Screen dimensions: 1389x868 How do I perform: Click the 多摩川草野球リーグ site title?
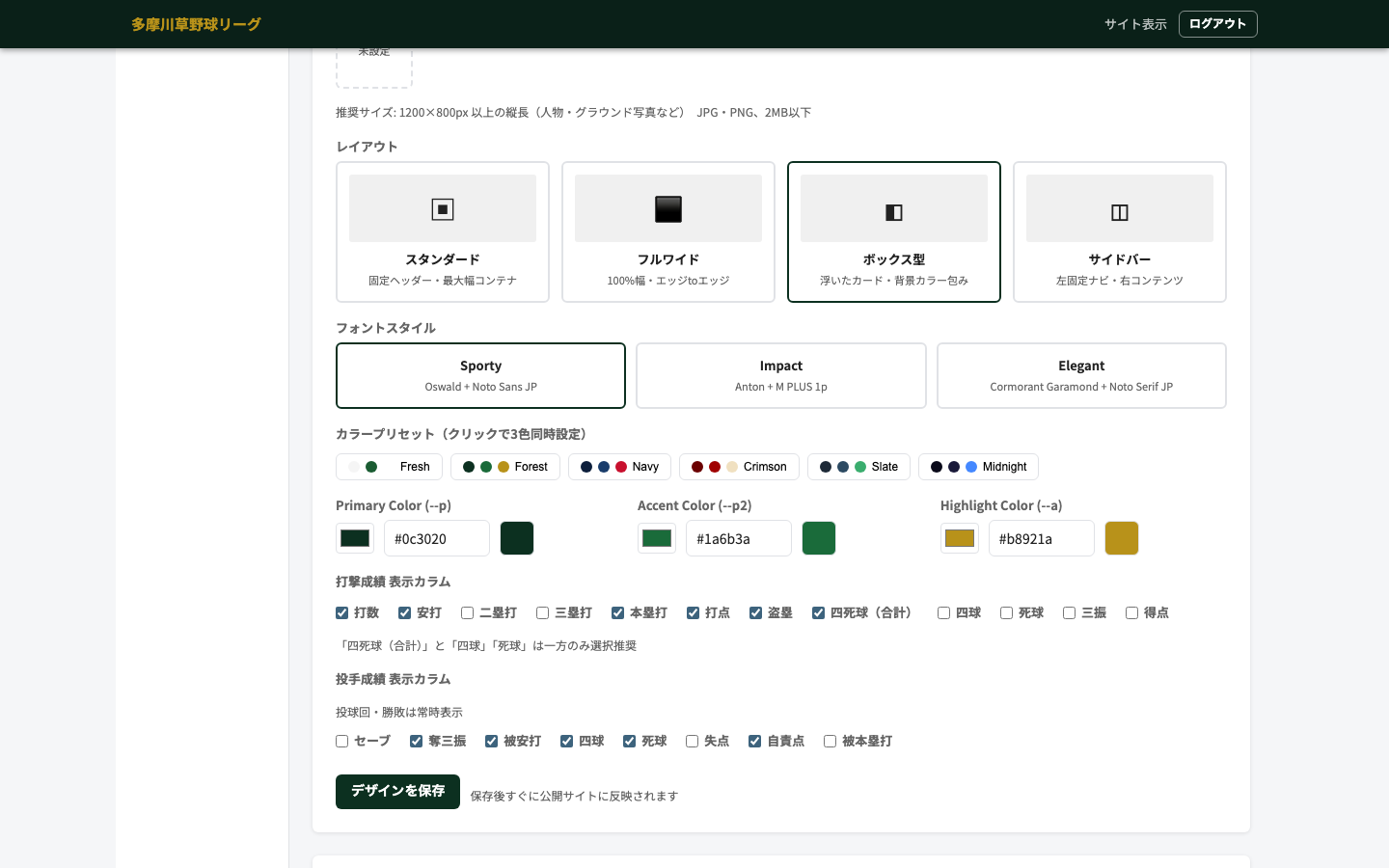click(x=197, y=24)
